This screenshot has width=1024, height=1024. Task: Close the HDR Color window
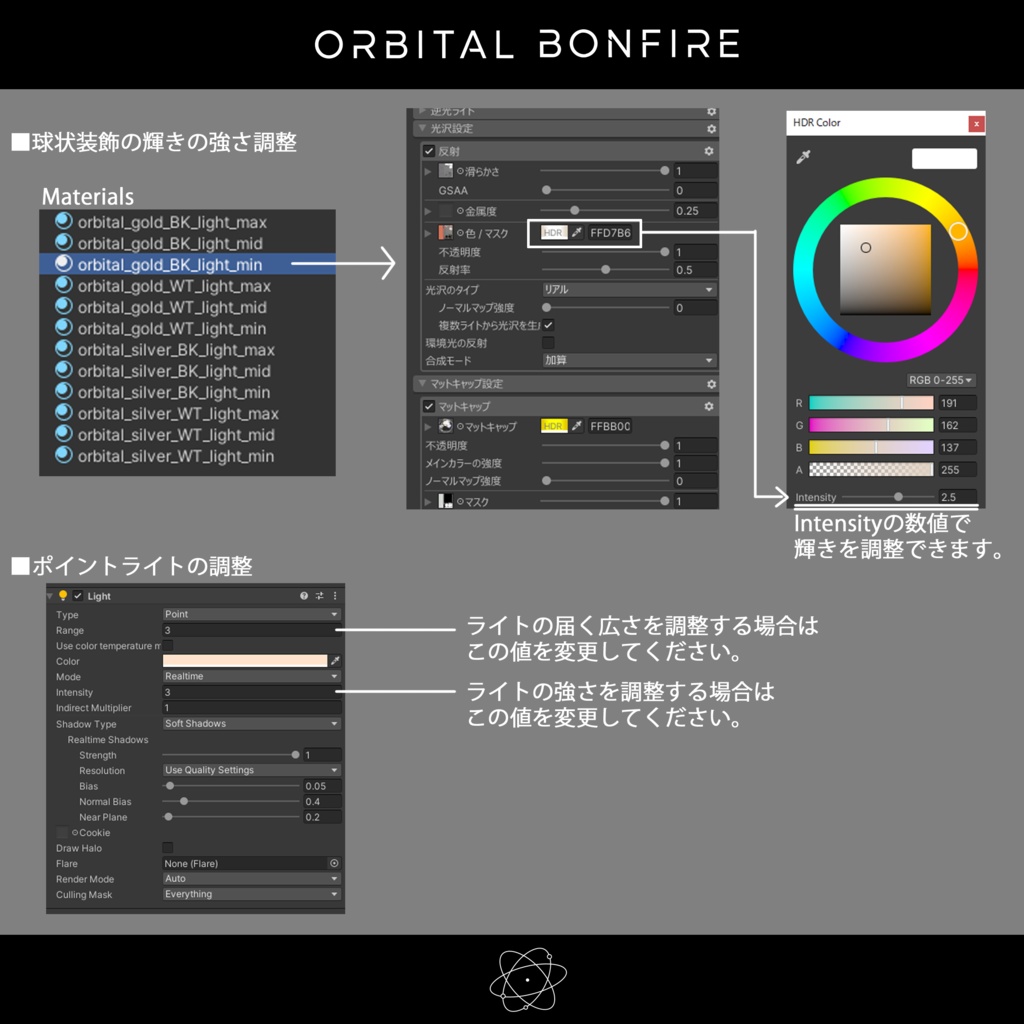(975, 123)
